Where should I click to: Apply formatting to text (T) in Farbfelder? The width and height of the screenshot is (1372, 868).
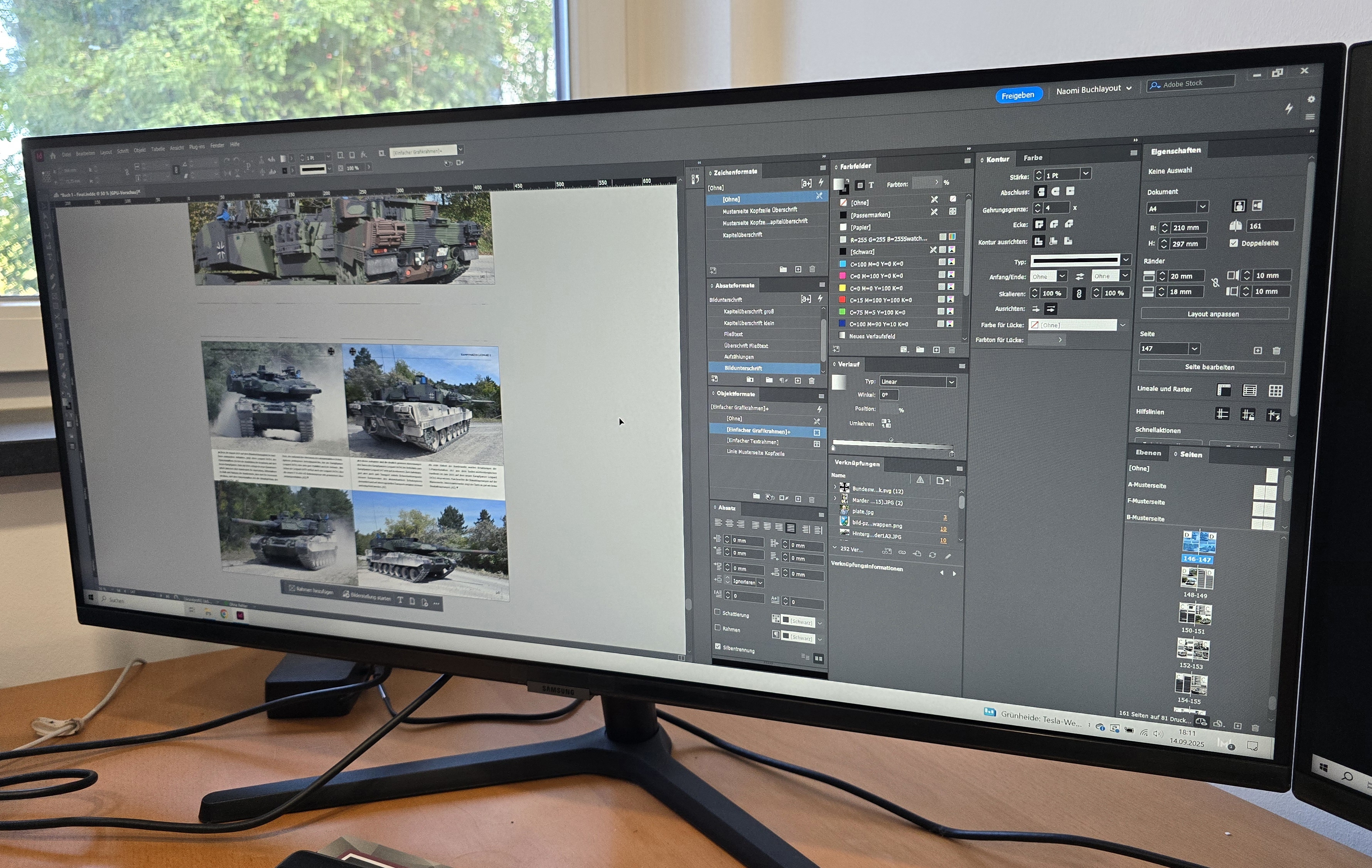[x=871, y=185]
